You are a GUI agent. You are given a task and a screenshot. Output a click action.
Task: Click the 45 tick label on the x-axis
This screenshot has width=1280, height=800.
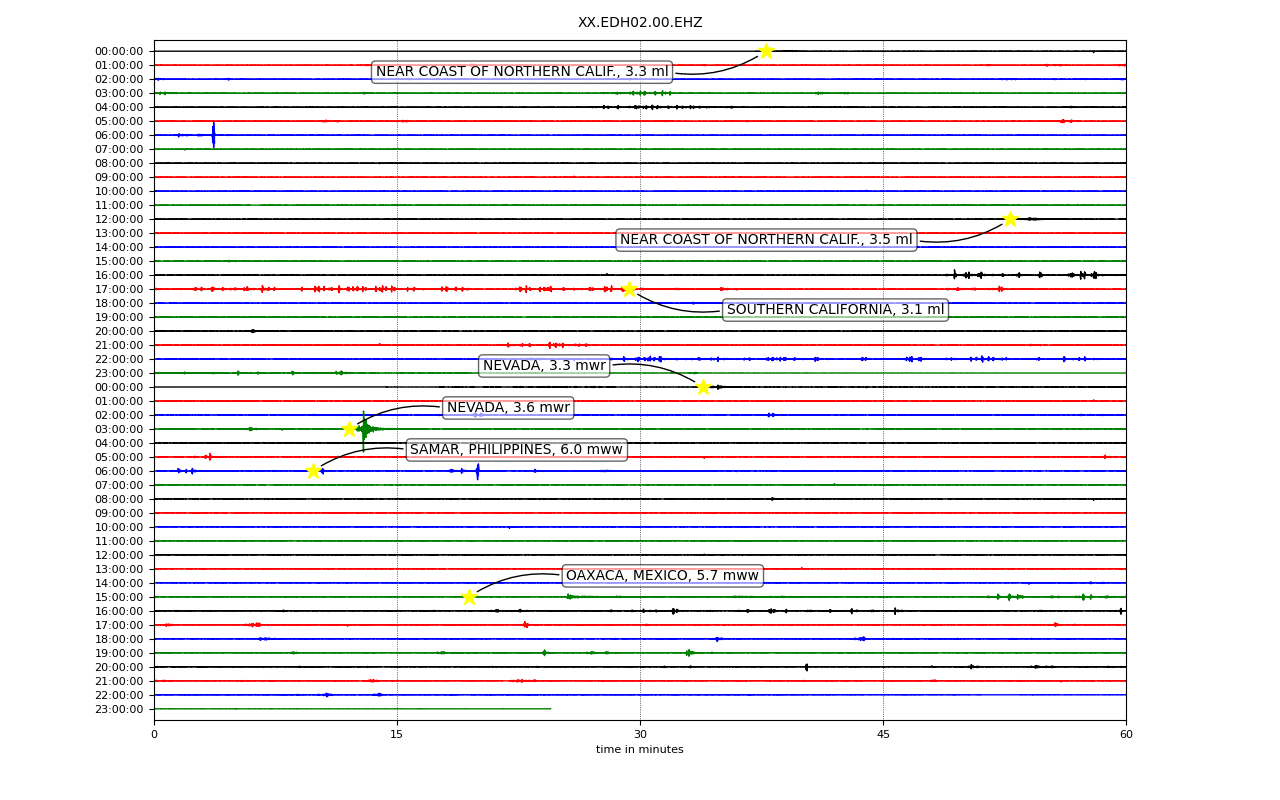883,734
